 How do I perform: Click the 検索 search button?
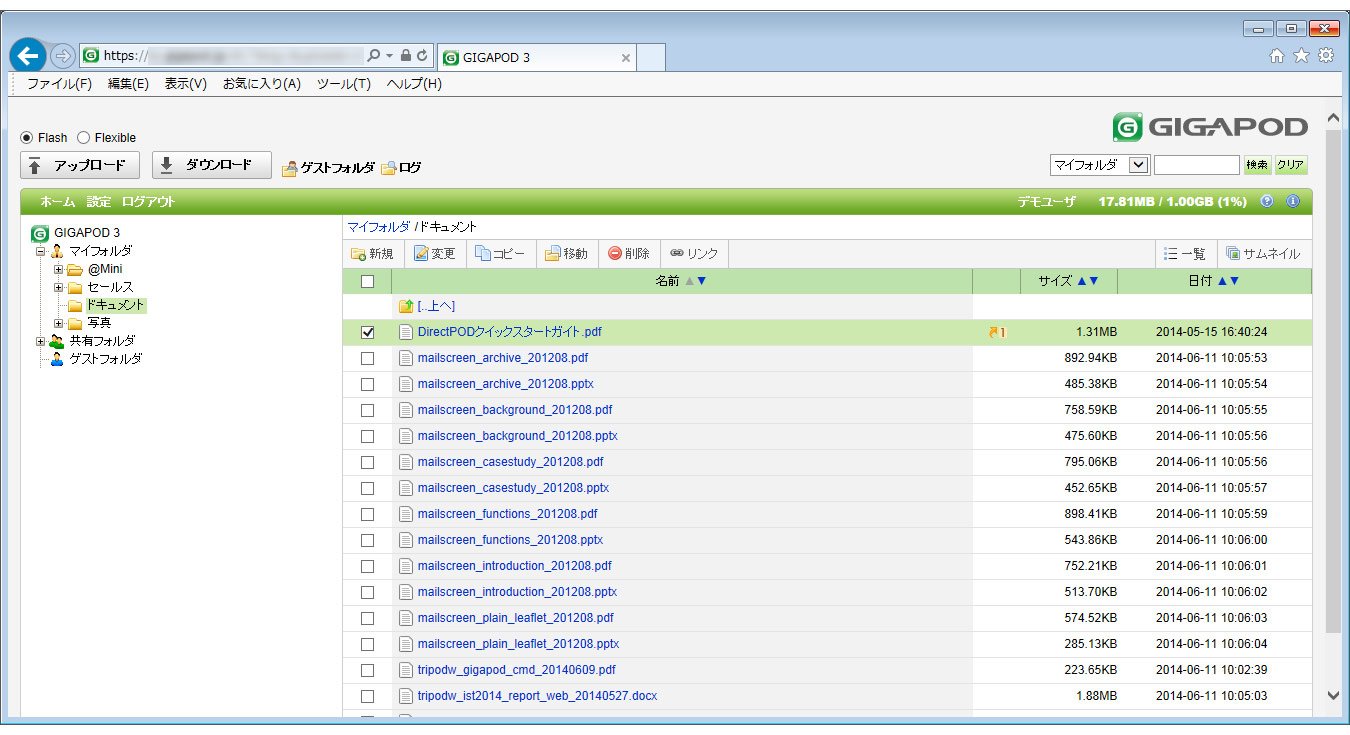pyautogui.click(x=1257, y=165)
